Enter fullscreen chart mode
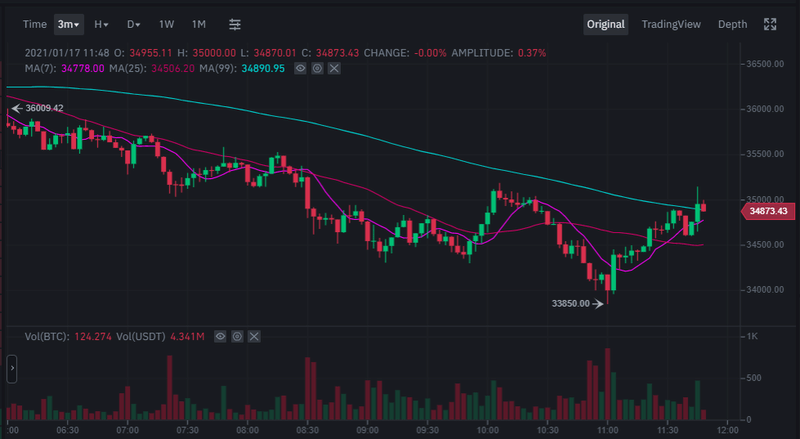This screenshot has width=800, height=439. [770, 24]
